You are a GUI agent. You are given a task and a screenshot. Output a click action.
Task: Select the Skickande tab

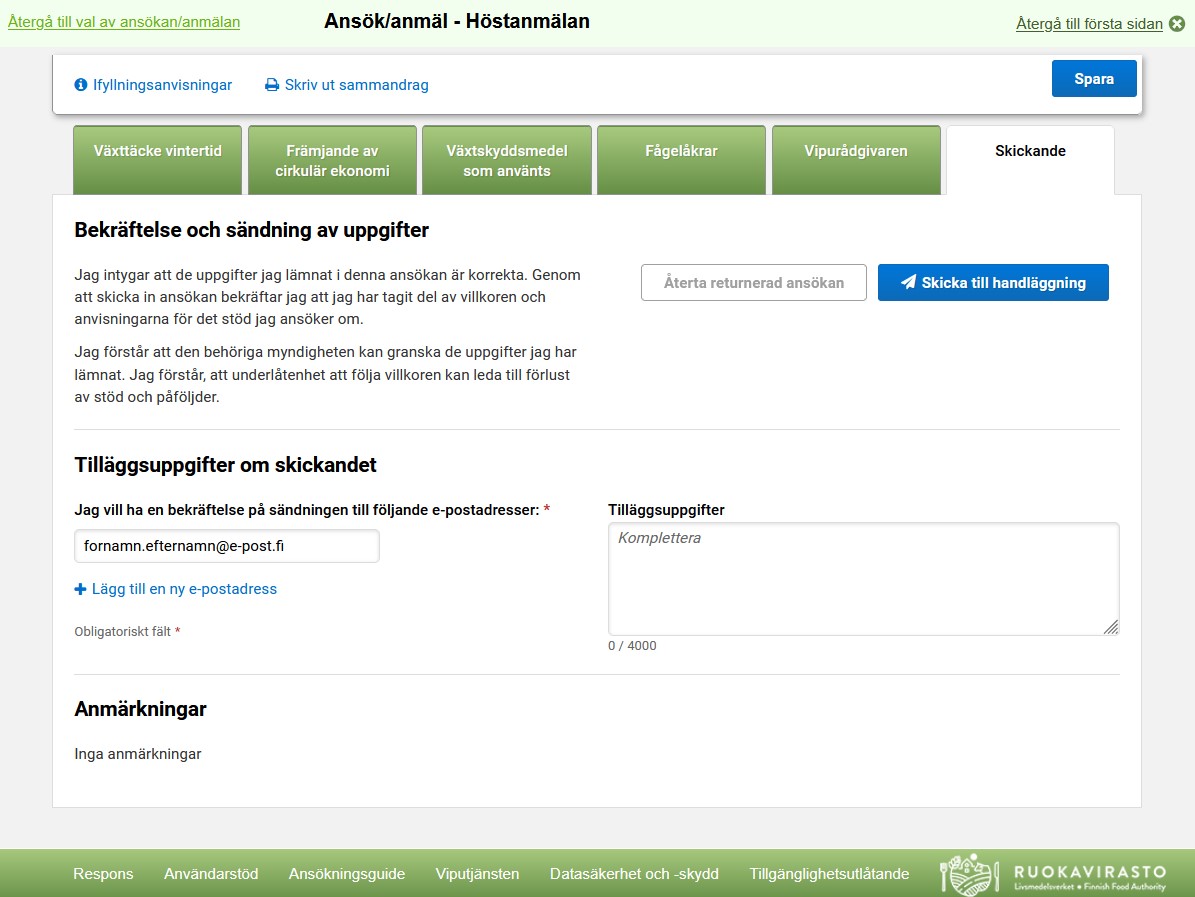click(1030, 160)
